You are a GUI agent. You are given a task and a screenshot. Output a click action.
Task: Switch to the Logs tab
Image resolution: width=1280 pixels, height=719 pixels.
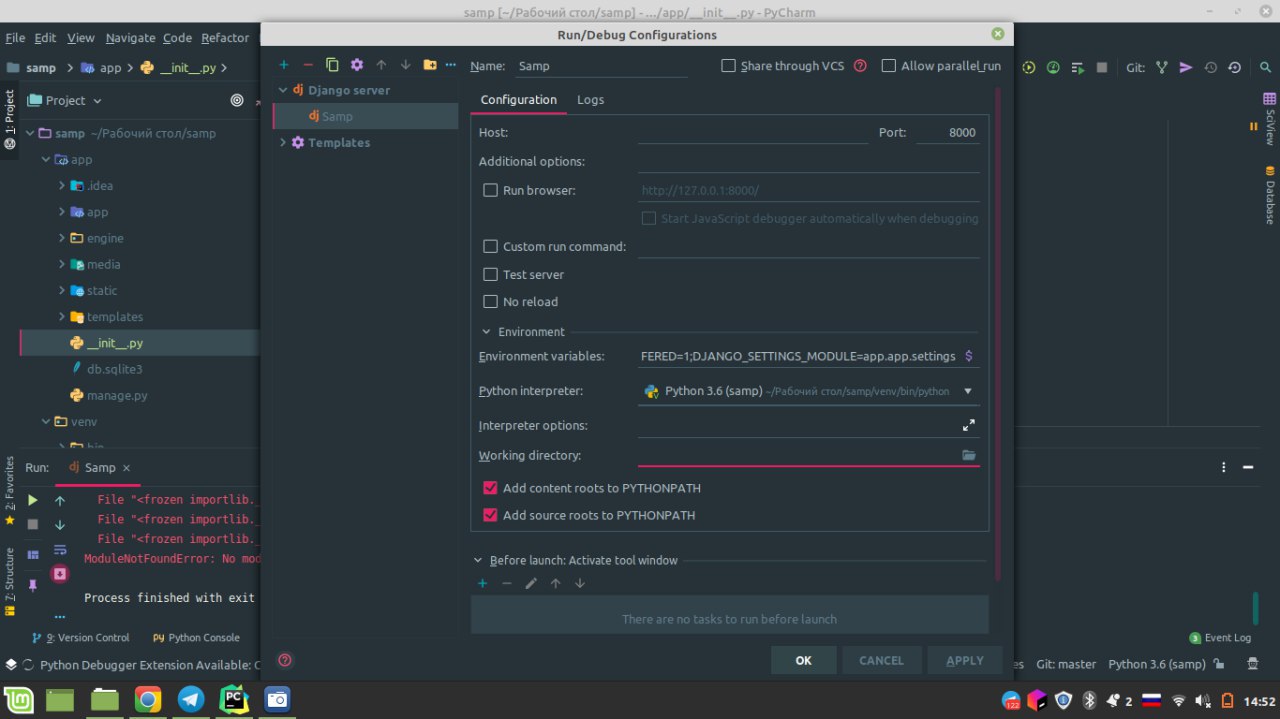pyautogui.click(x=590, y=100)
